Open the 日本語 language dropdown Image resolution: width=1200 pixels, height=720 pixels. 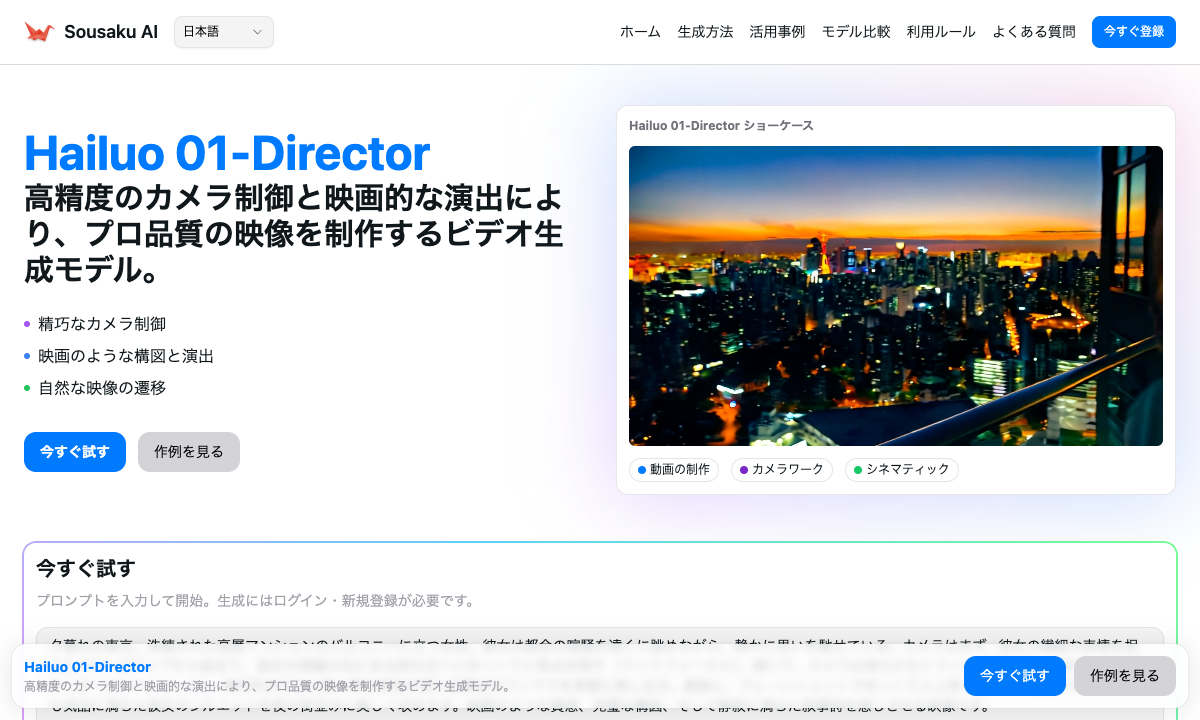pyautogui.click(x=224, y=32)
